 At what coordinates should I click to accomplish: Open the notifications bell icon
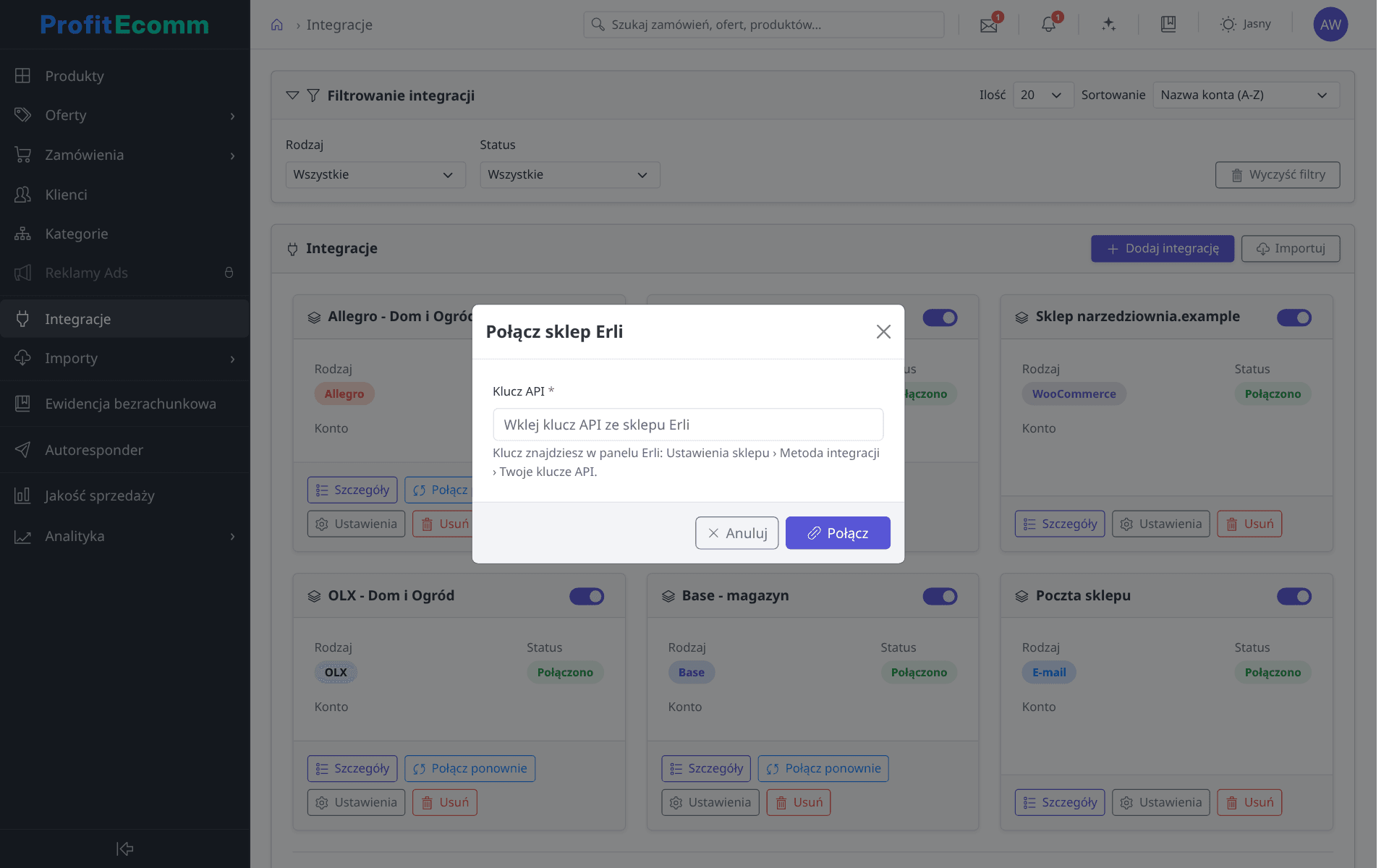click(1048, 25)
